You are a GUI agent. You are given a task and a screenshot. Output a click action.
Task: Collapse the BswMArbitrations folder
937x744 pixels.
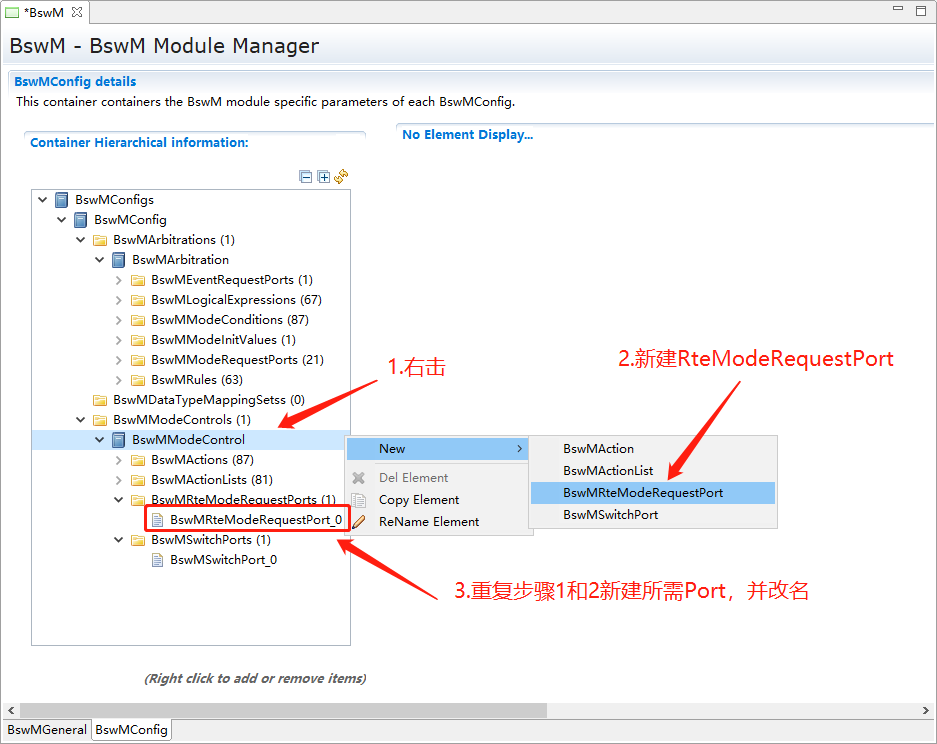pos(81,240)
